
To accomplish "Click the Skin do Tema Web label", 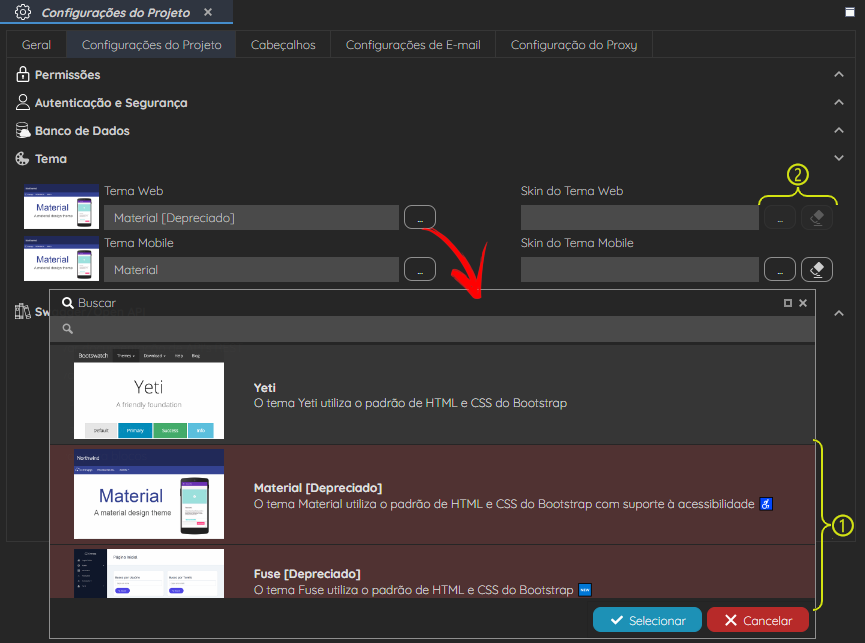I will tap(572, 191).
